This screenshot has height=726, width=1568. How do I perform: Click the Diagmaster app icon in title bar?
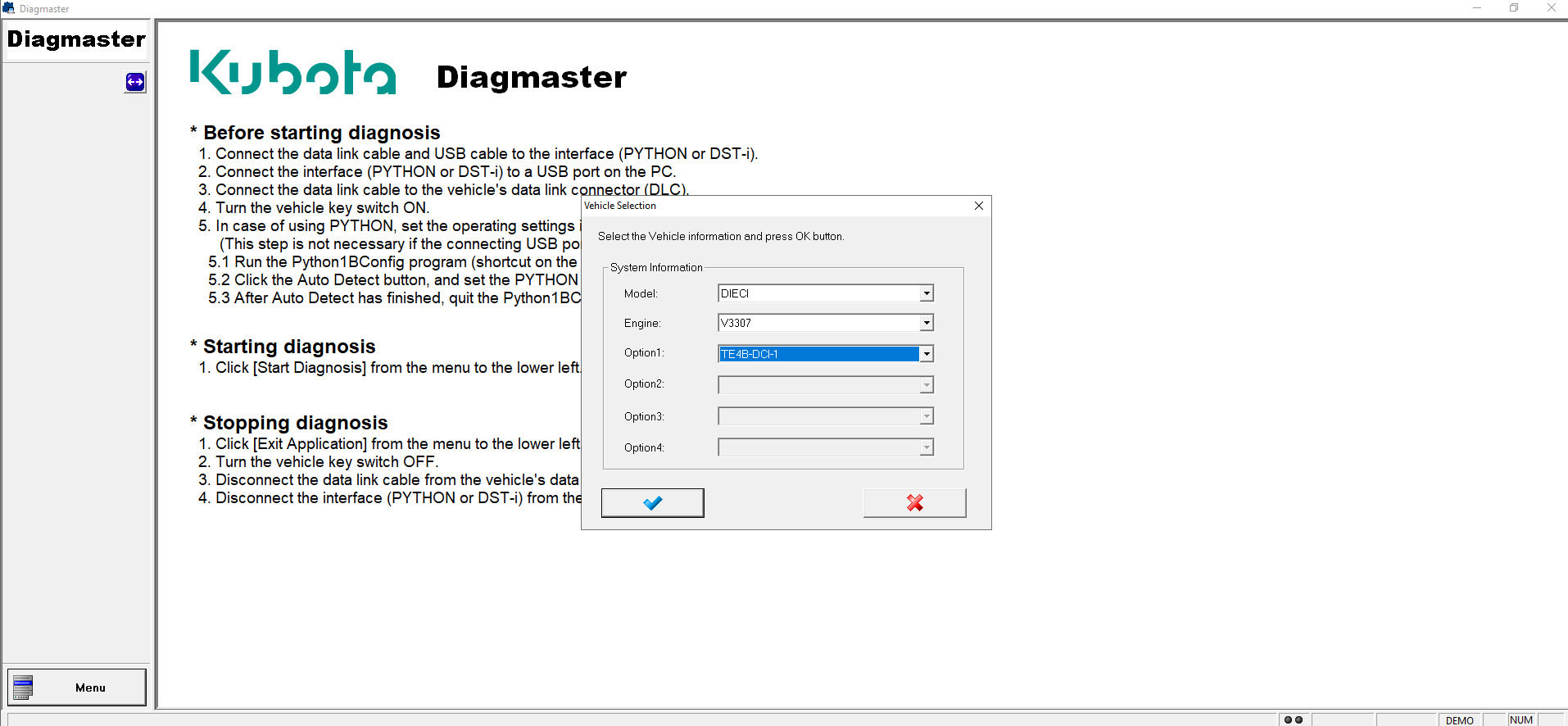point(9,8)
